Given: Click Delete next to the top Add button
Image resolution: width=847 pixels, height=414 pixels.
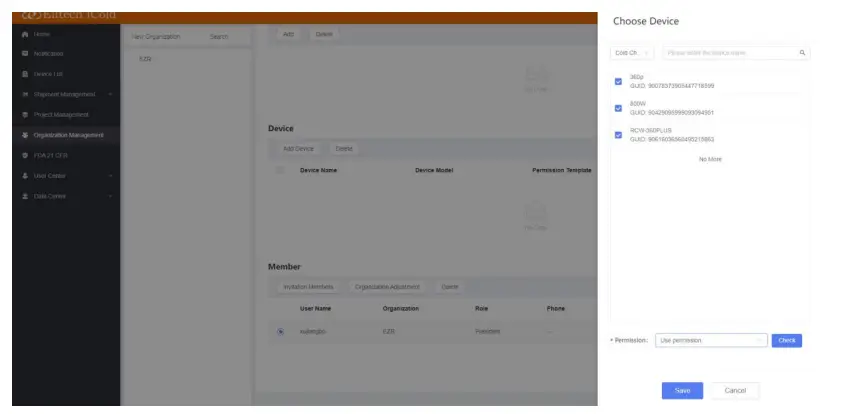Looking at the screenshot, I should (x=324, y=34).
